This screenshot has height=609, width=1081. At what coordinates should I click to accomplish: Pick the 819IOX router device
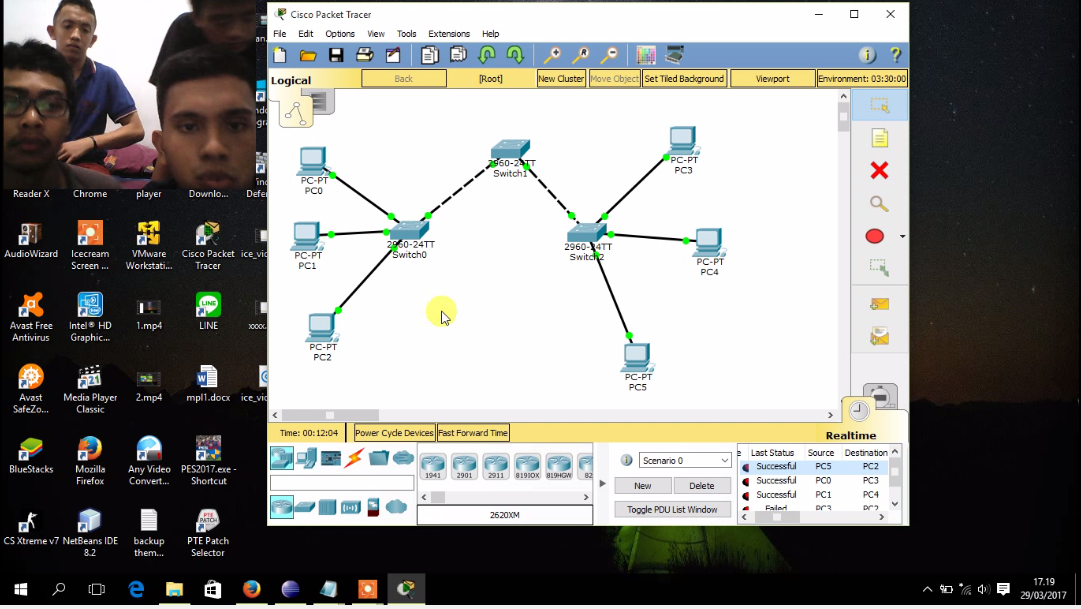click(527, 466)
